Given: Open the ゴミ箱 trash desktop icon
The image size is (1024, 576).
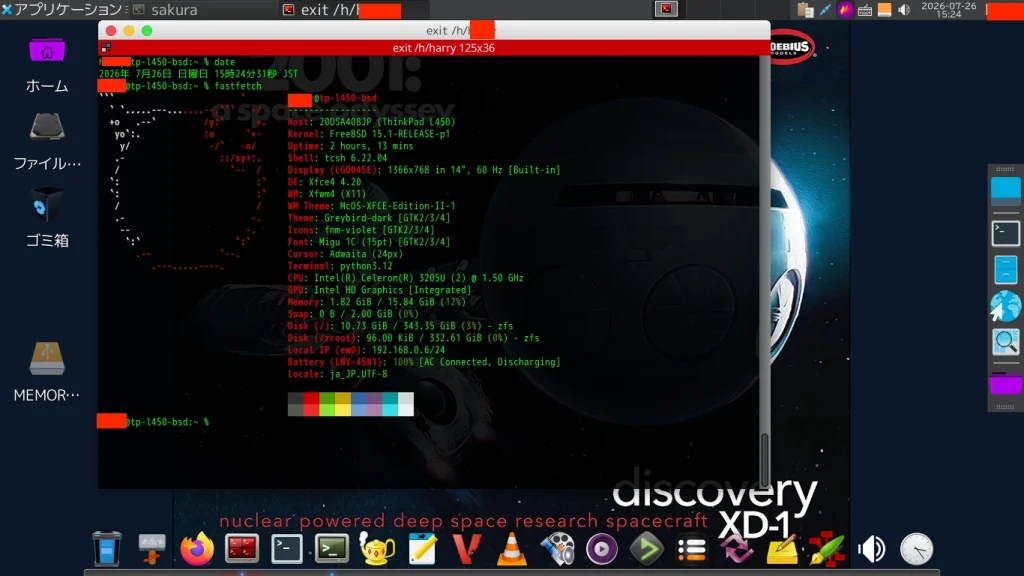Looking at the screenshot, I should (x=47, y=218).
